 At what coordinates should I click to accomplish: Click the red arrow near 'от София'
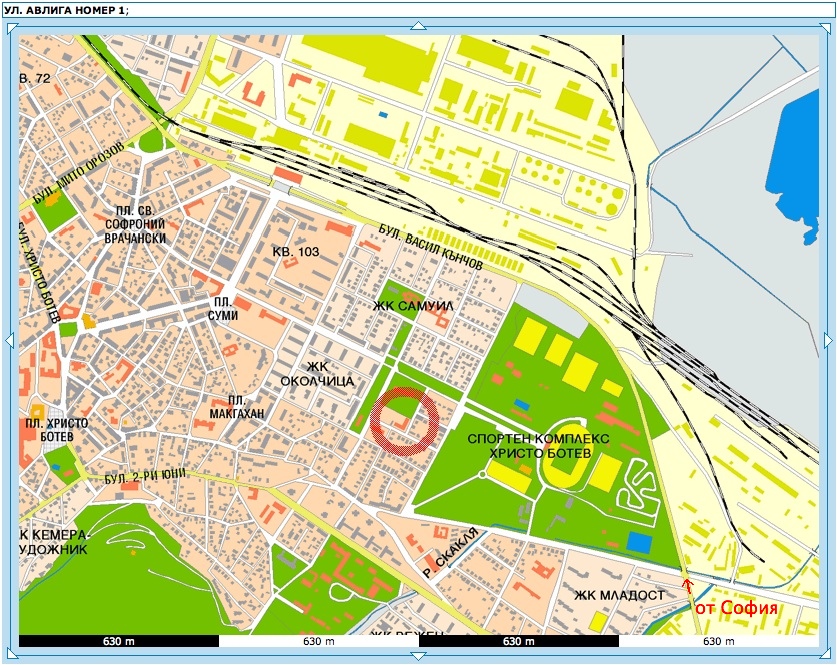687,584
